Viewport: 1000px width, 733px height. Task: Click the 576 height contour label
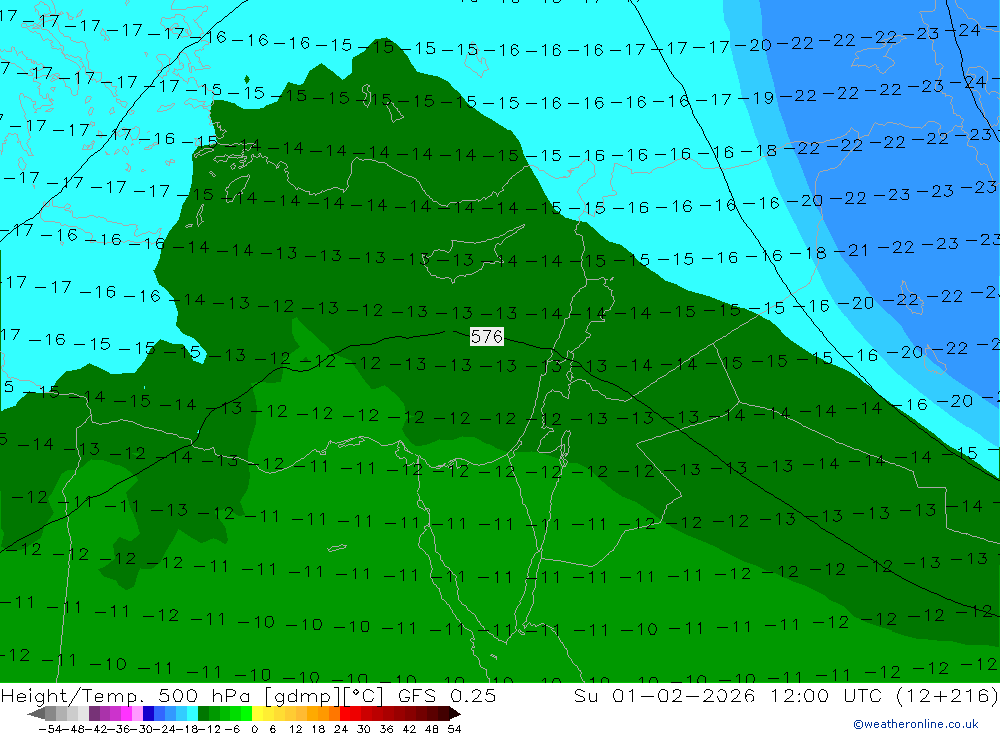(487, 336)
